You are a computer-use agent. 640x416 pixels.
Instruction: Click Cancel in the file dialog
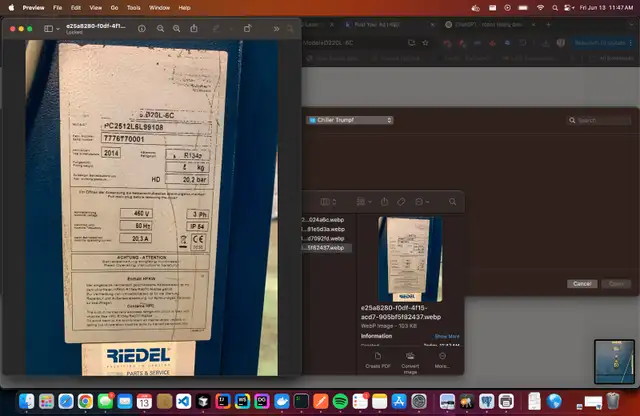pyautogui.click(x=582, y=284)
